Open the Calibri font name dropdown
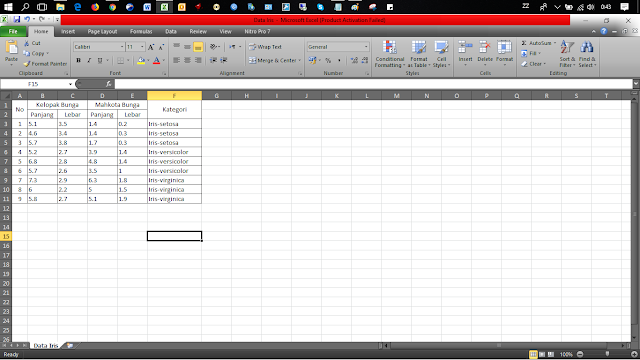 pos(122,47)
